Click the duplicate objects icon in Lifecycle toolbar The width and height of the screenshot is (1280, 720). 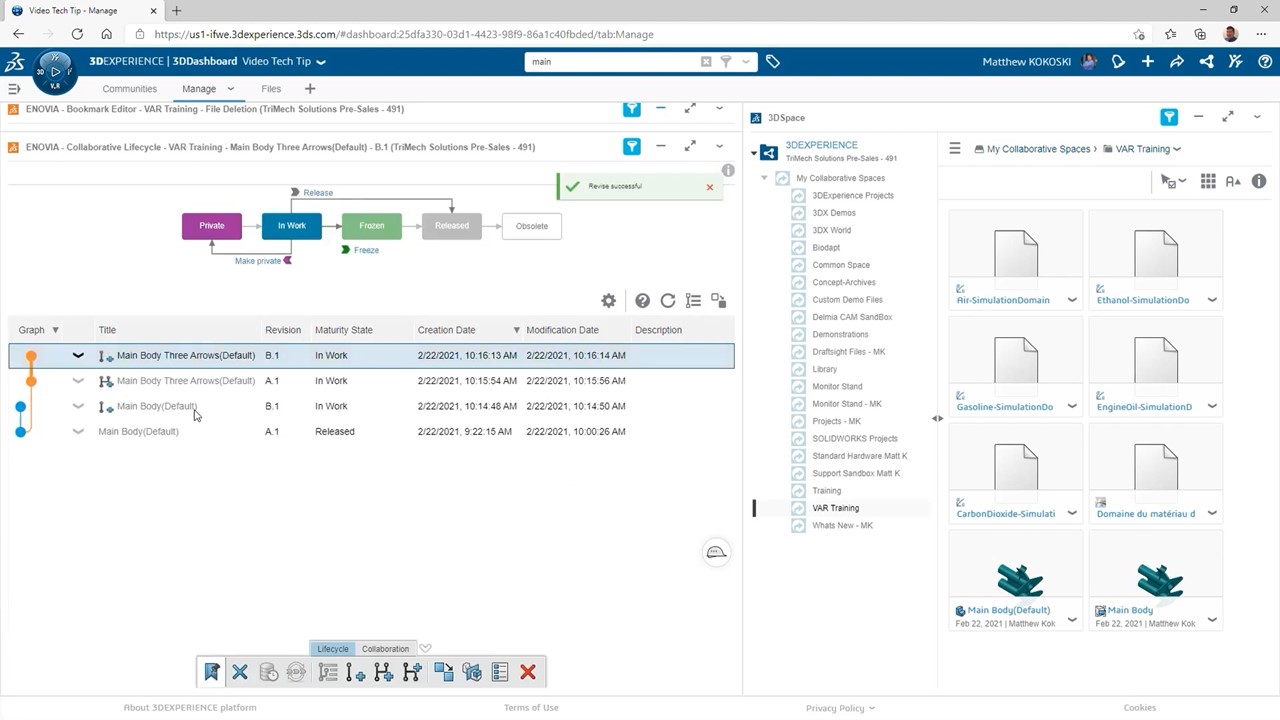tap(472, 673)
